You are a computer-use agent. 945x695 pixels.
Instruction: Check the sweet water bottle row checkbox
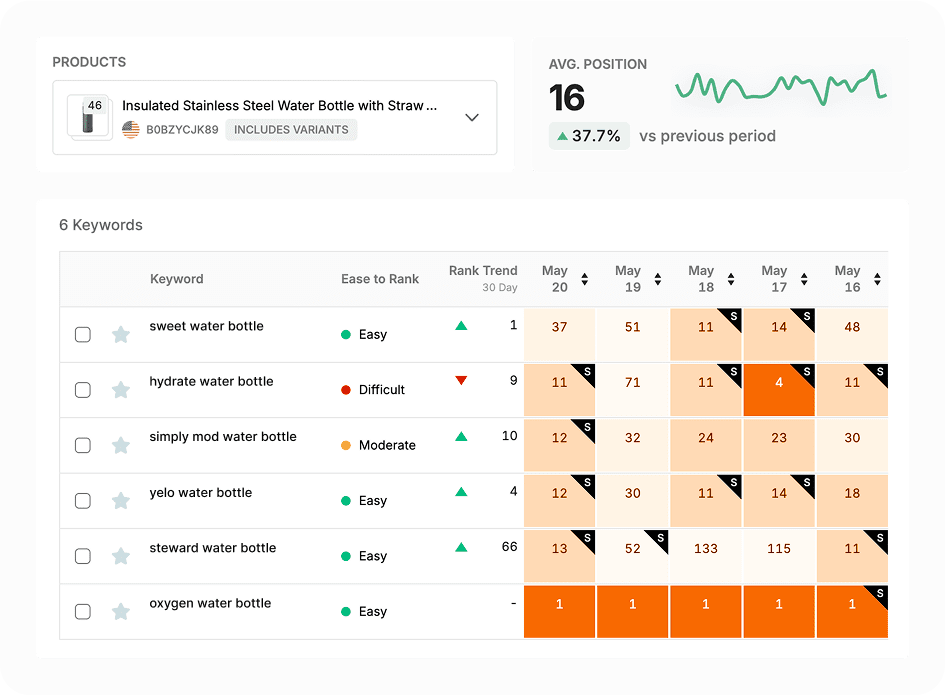(x=83, y=334)
